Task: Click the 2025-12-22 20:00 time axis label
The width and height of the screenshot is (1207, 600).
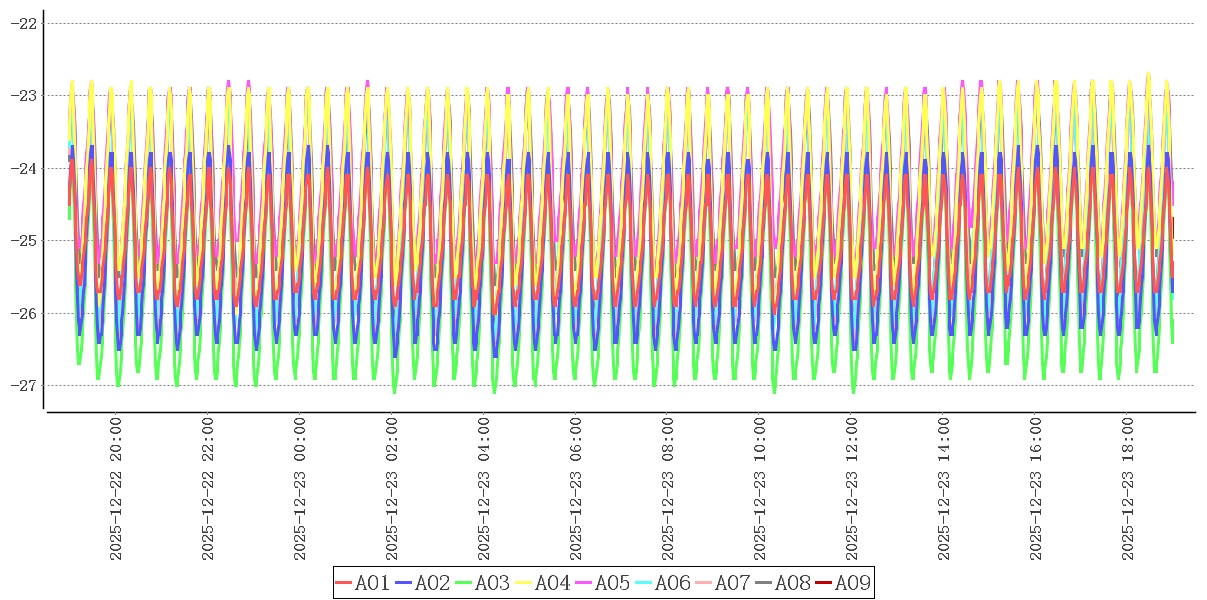Action: [x=116, y=489]
